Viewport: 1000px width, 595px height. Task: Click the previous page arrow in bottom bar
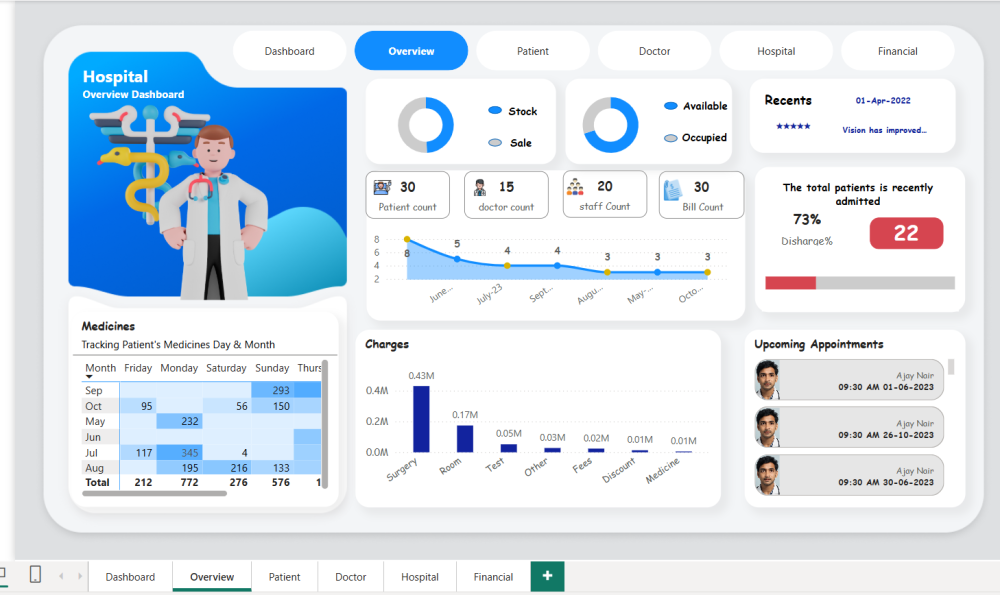(x=60, y=576)
